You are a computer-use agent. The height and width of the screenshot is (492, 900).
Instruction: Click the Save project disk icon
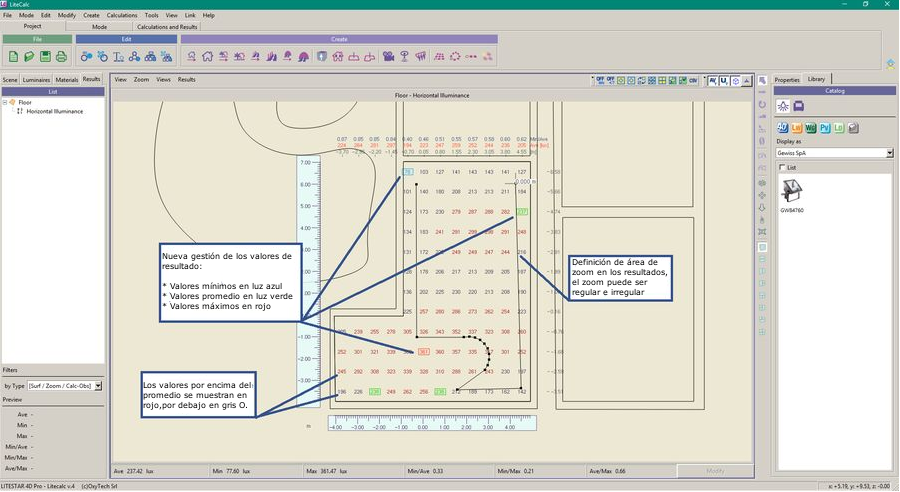(45, 56)
